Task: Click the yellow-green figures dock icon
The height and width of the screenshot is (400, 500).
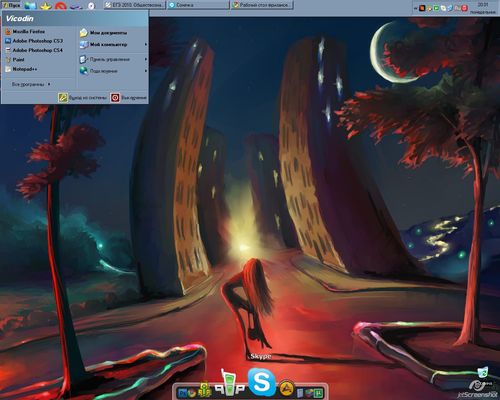Action: pos(204,390)
